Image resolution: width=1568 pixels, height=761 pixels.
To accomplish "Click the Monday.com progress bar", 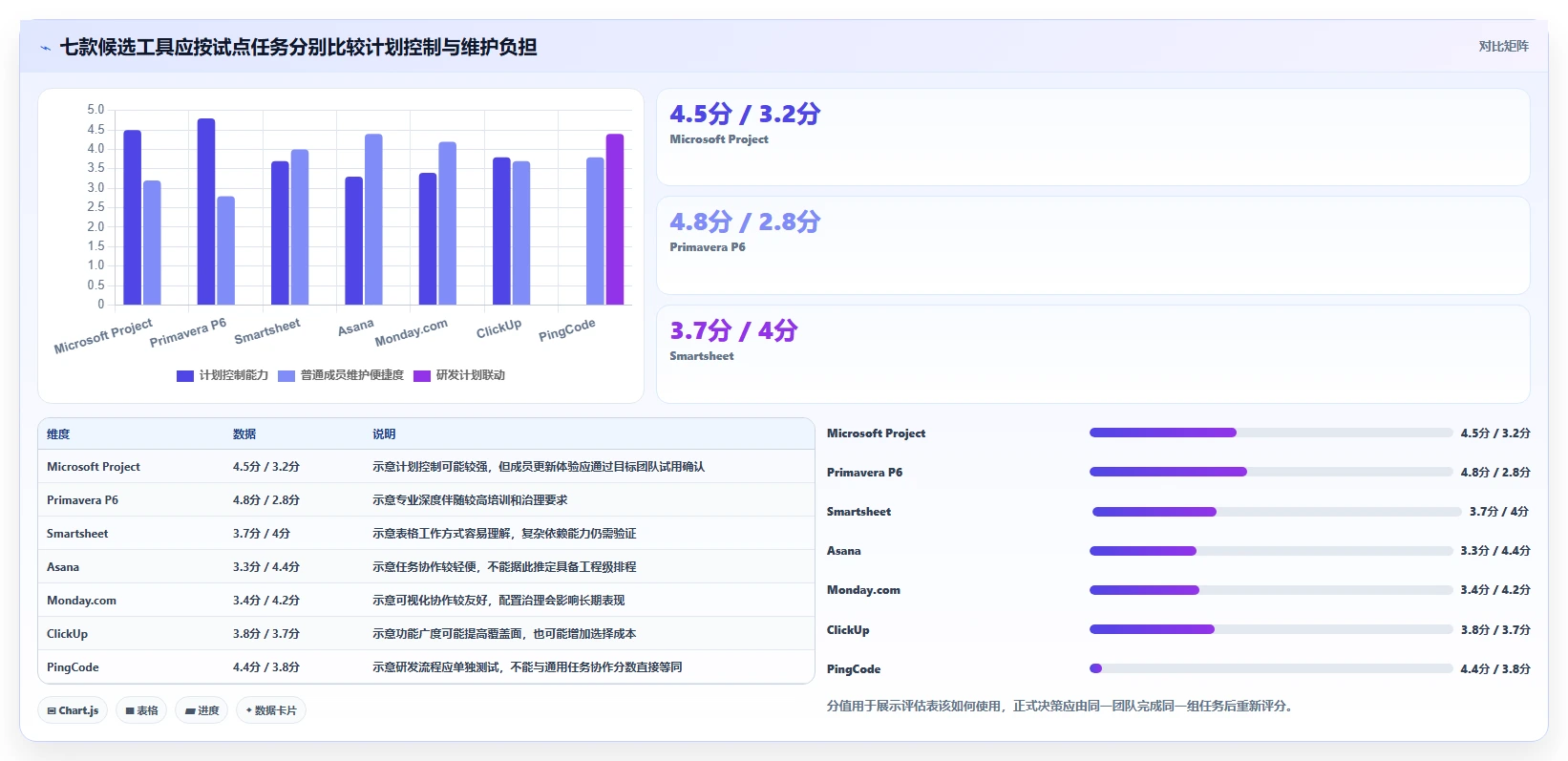I will point(1271,590).
